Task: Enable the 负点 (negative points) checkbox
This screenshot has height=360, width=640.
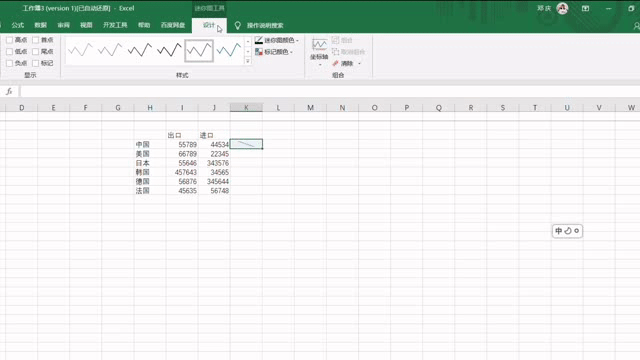Action: tap(9, 63)
